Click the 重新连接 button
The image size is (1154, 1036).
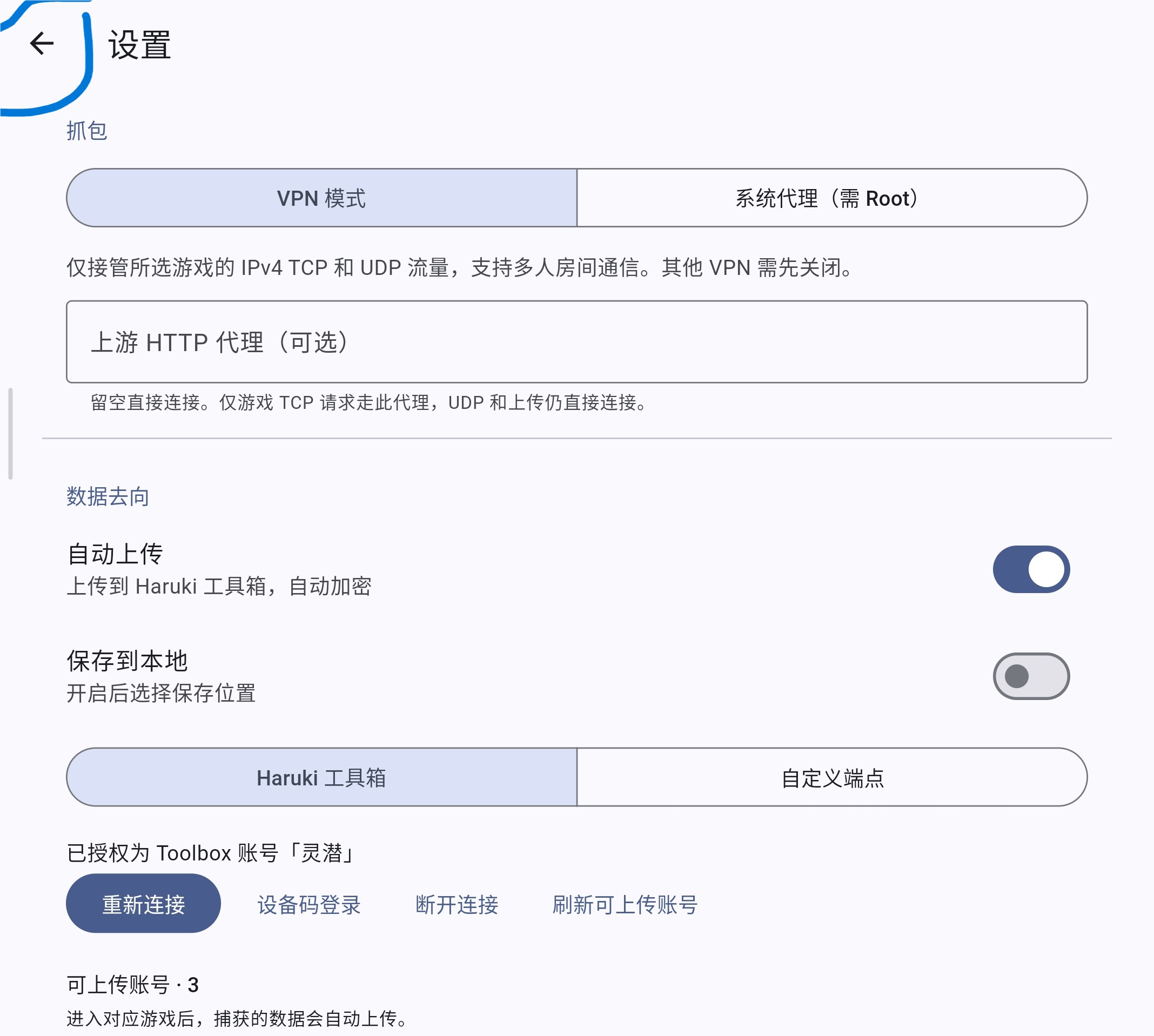(144, 904)
